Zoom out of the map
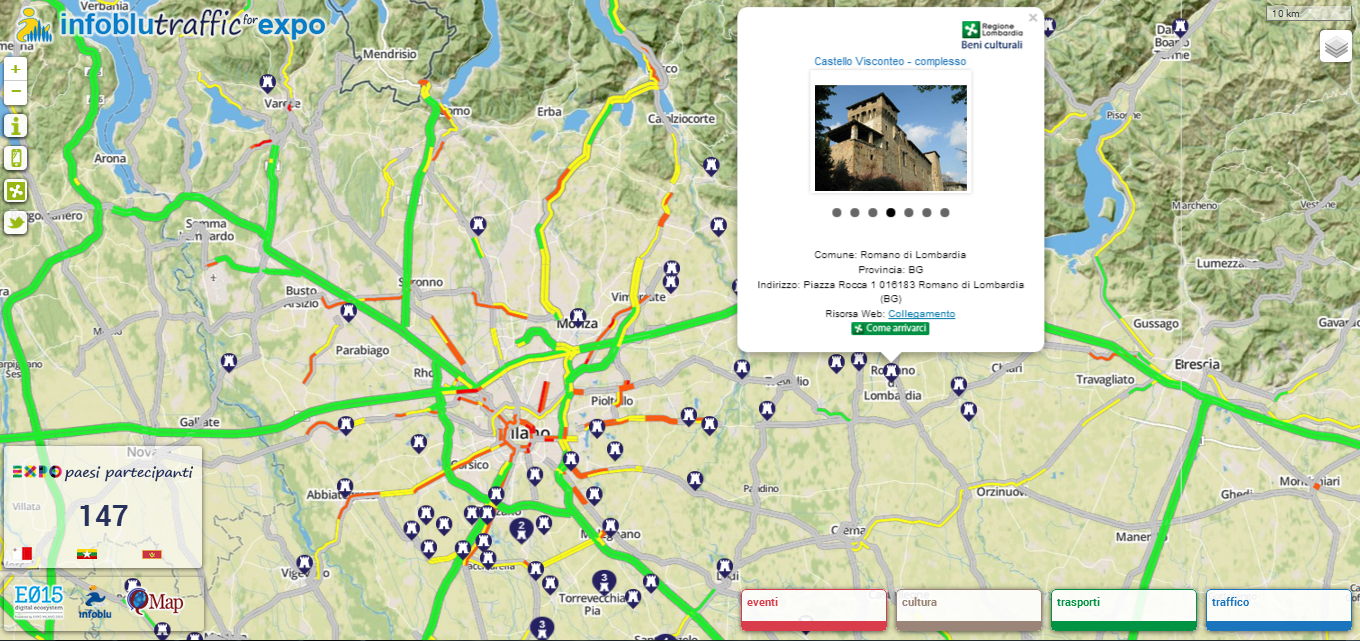Viewport: 1360px width, 641px height. click(x=15, y=93)
